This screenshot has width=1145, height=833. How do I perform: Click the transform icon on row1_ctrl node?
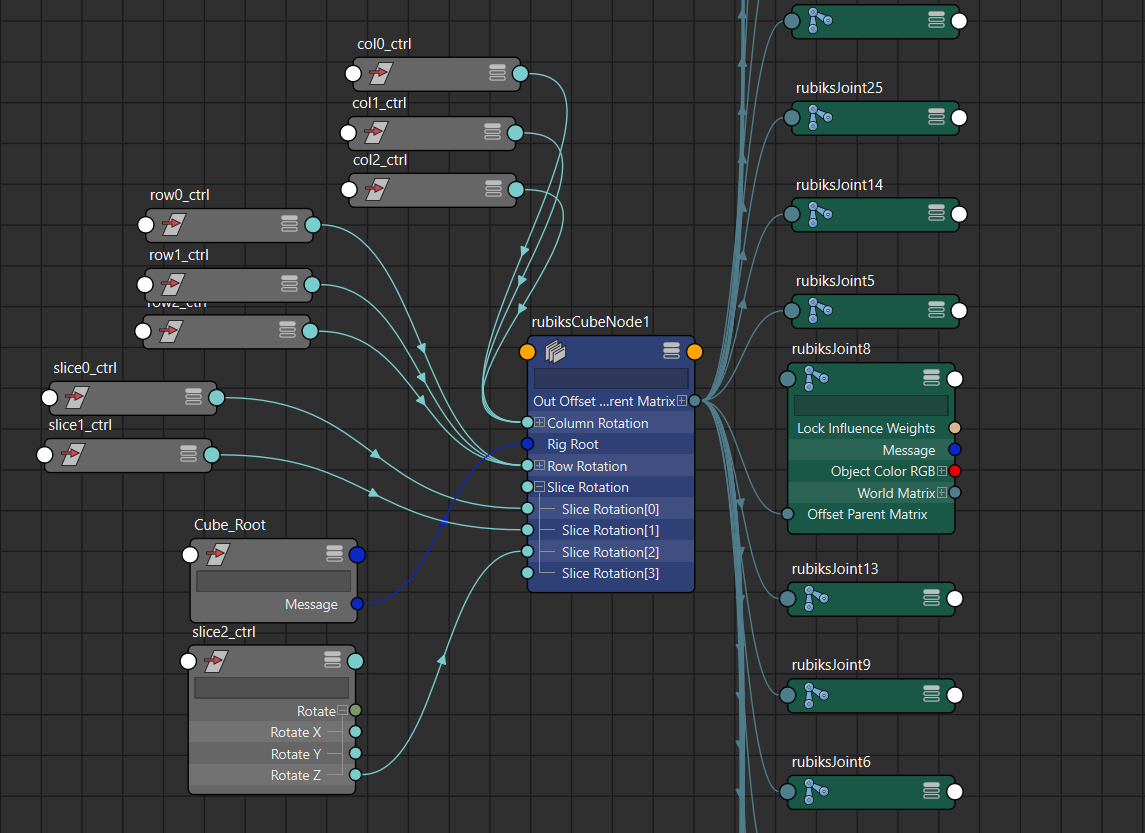coord(173,284)
